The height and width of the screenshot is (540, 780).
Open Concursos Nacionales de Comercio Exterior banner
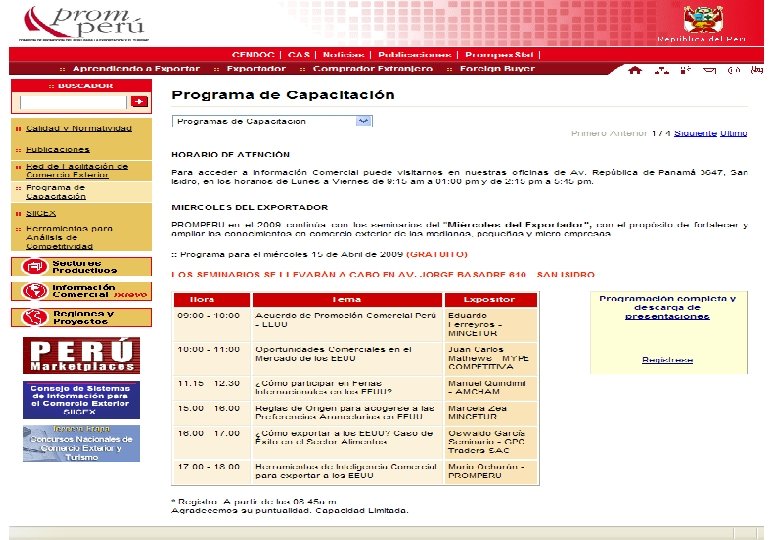point(82,443)
